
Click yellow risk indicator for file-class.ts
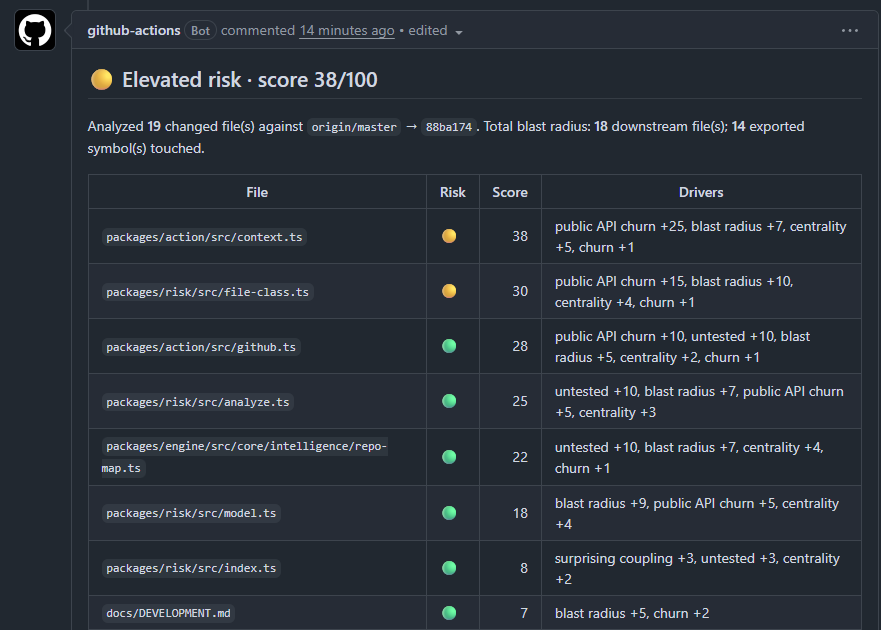449,291
